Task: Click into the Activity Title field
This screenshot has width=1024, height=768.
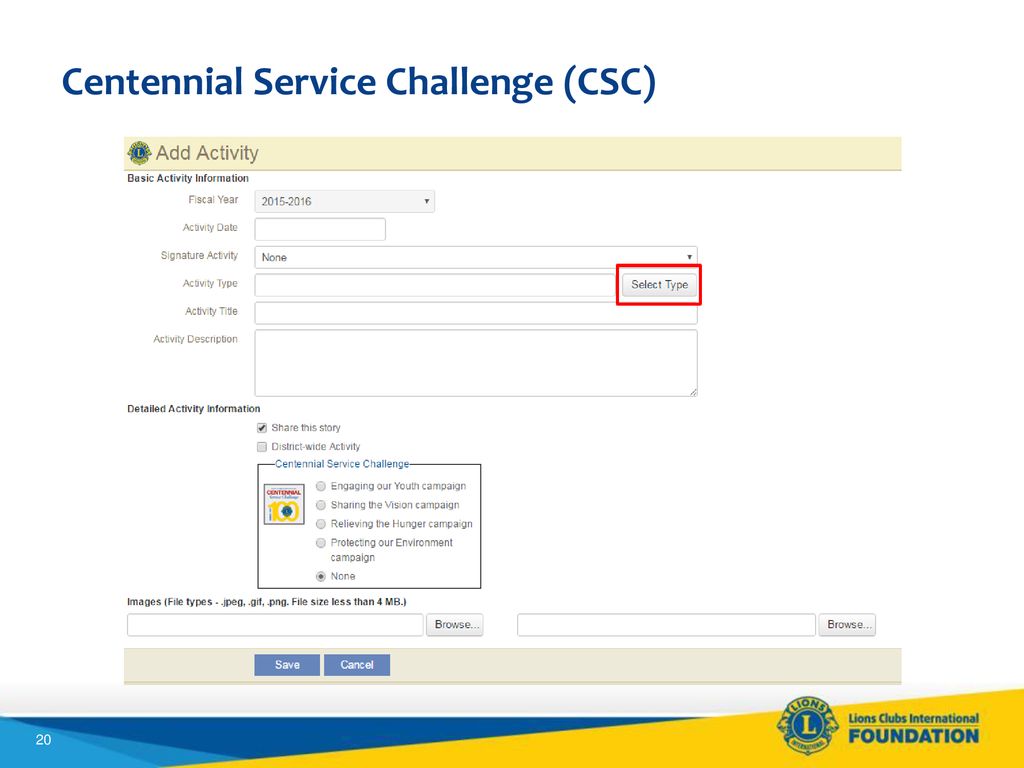Action: point(475,313)
